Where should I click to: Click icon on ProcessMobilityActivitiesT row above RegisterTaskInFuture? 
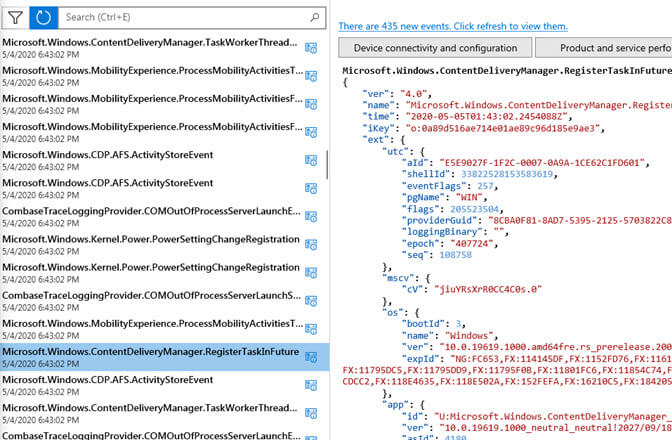click(x=311, y=329)
